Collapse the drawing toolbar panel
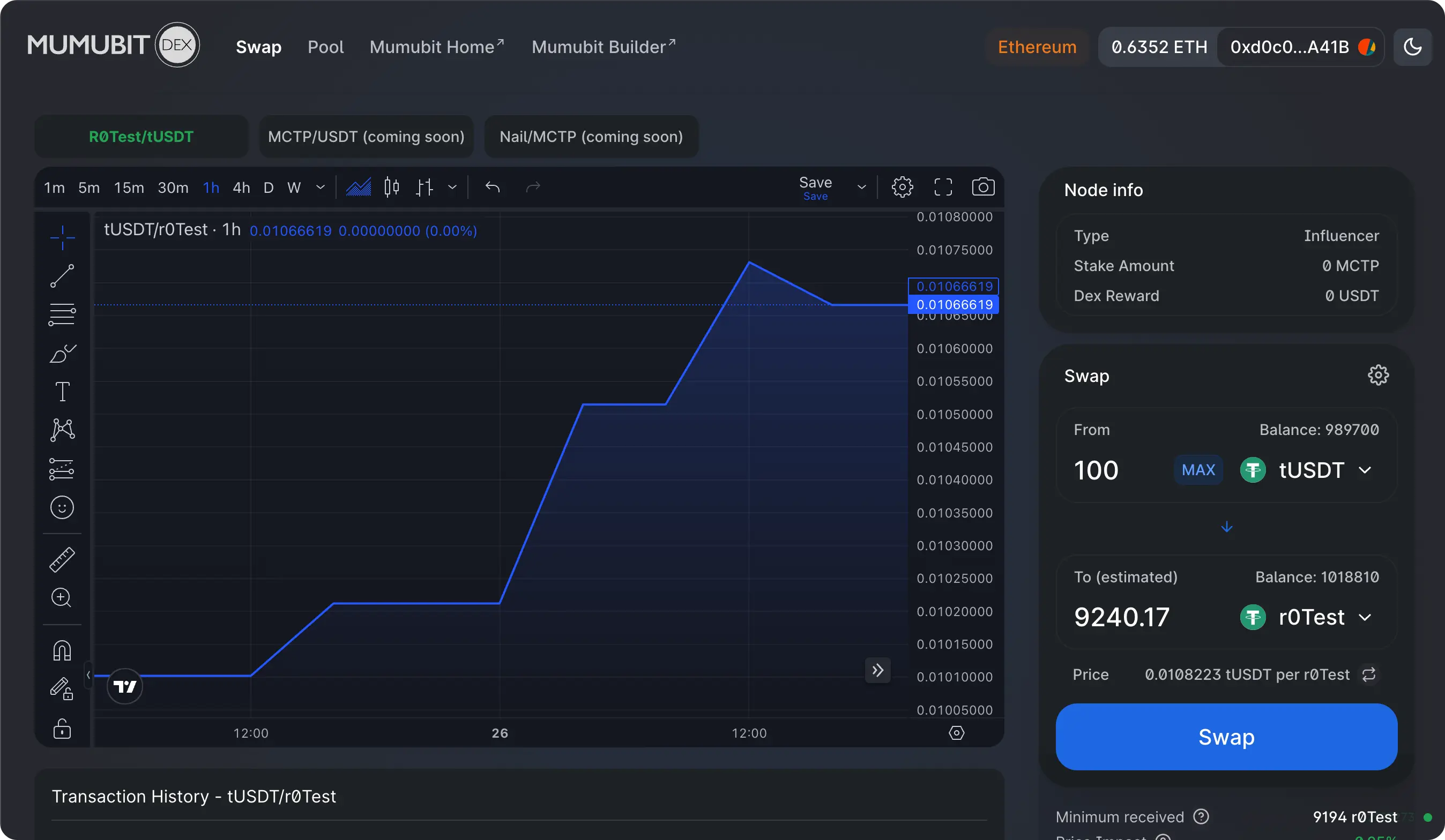The width and height of the screenshot is (1445, 840). point(88,675)
